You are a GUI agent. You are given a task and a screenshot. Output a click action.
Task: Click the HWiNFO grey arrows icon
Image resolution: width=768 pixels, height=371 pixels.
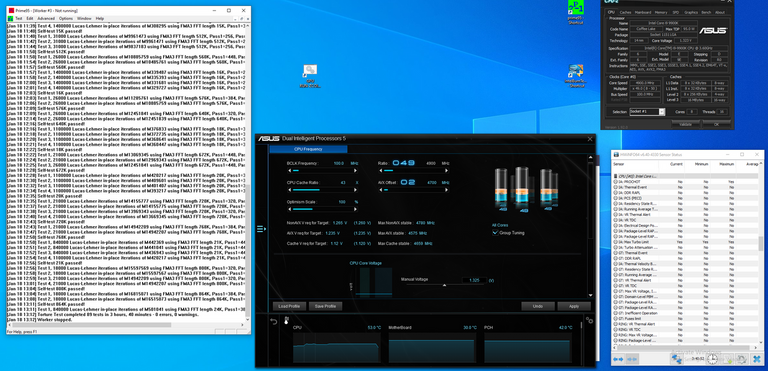(x=632, y=359)
